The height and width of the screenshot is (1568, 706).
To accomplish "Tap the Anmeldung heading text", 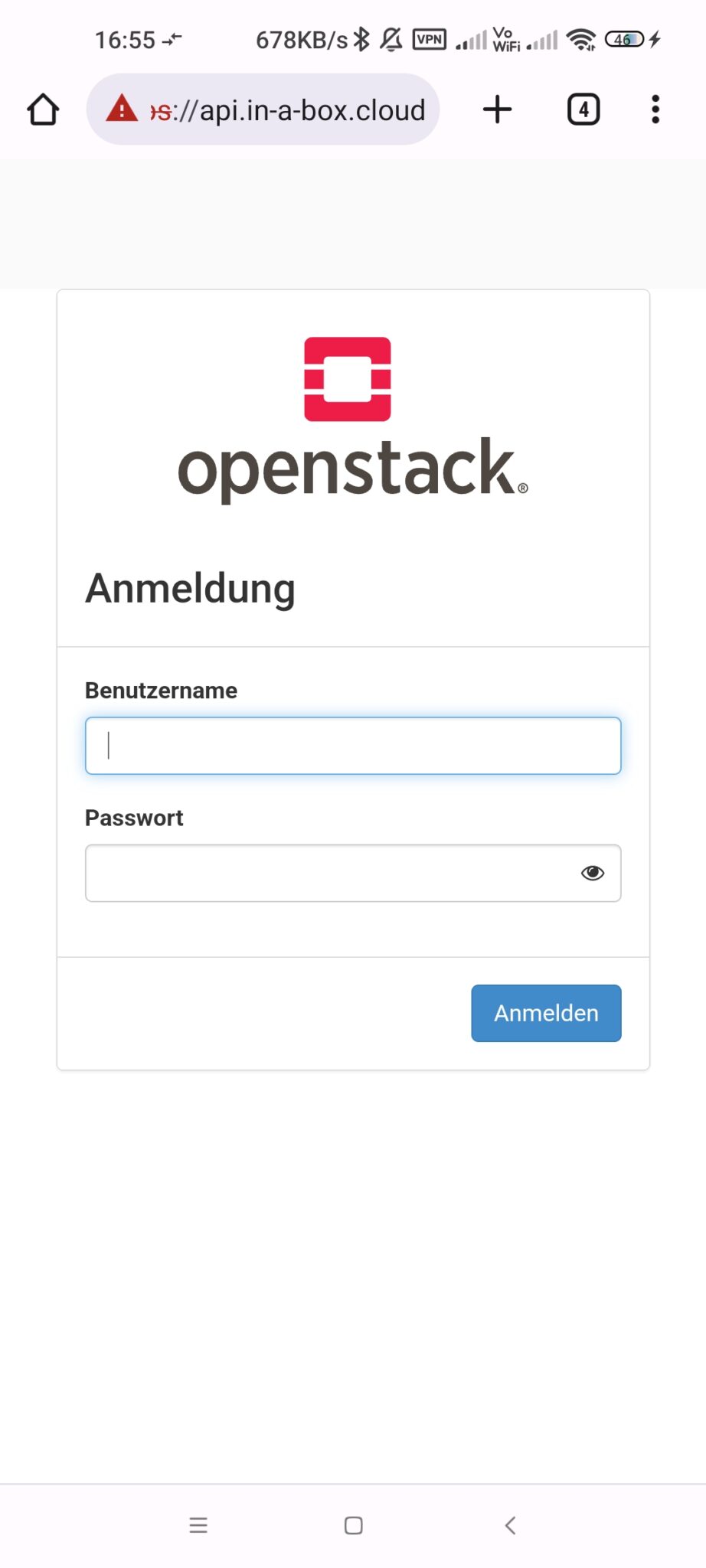I will click(x=190, y=589).
